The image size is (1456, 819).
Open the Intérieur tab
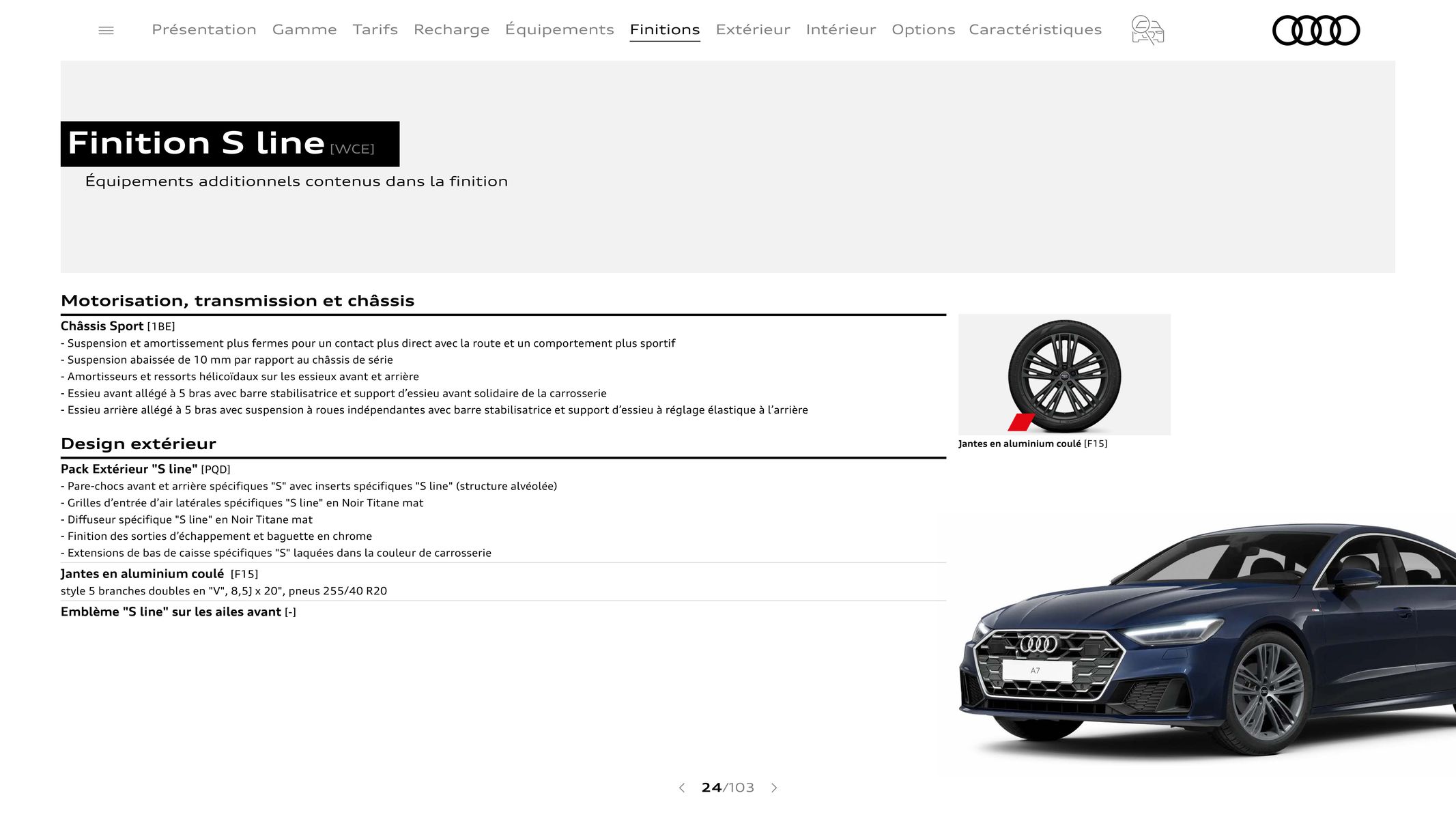(x=841, y=29)
